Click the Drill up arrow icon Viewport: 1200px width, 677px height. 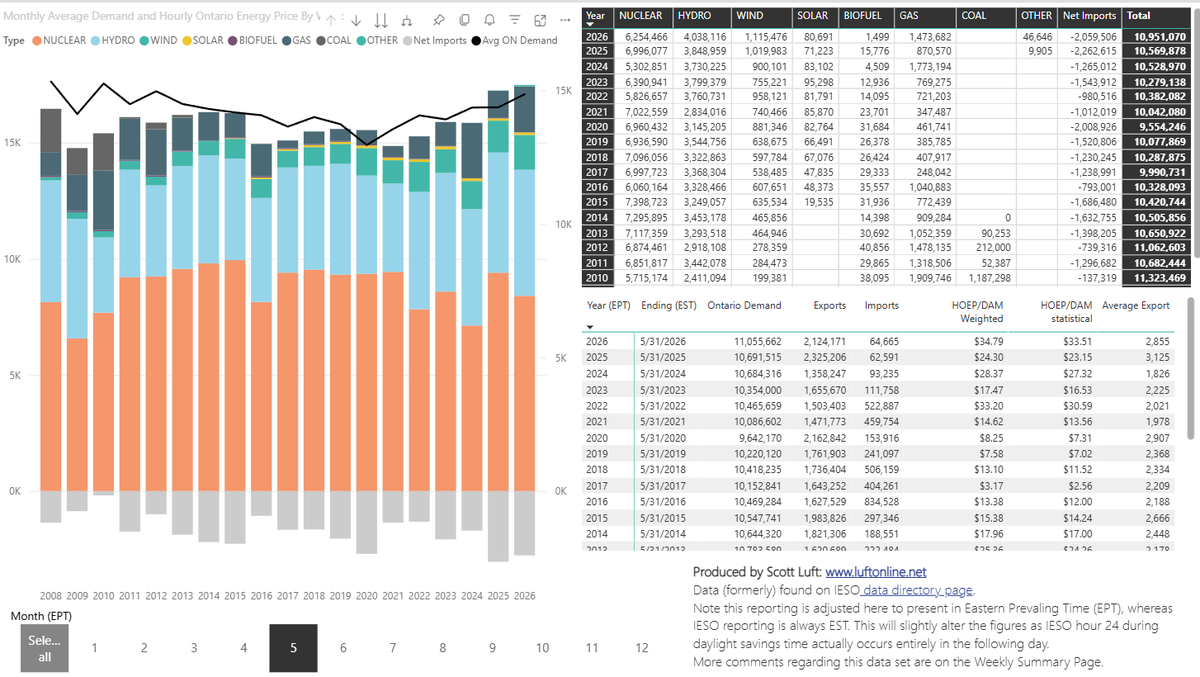click(333, 20)
